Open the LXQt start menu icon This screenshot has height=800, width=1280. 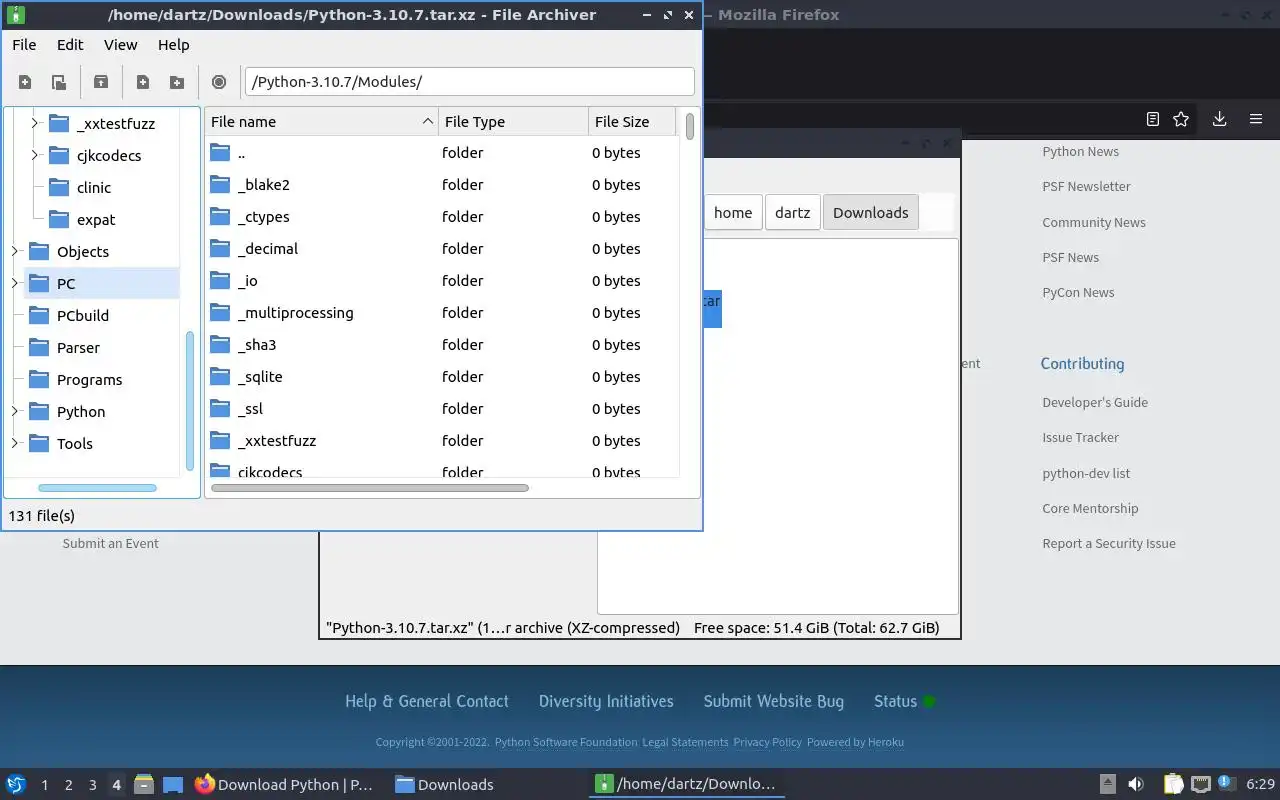(x=16, y=784)
